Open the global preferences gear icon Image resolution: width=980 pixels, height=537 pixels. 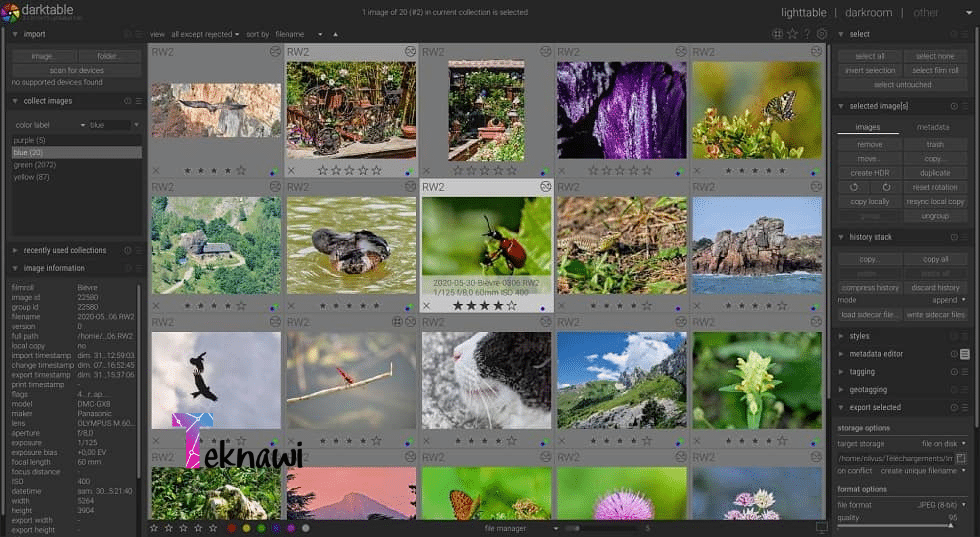pos(822,34)
